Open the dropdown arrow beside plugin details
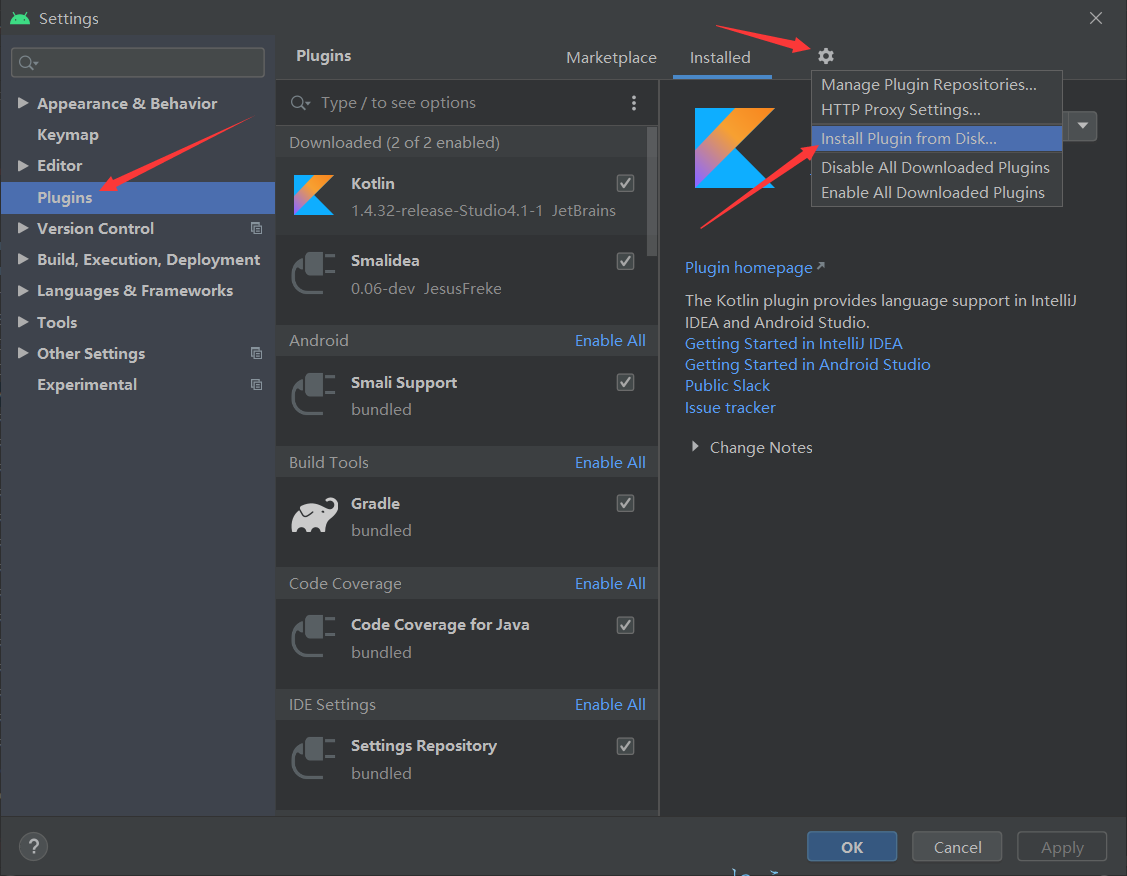This screenshot has width=1127, height=876. tap(1082, 126)
